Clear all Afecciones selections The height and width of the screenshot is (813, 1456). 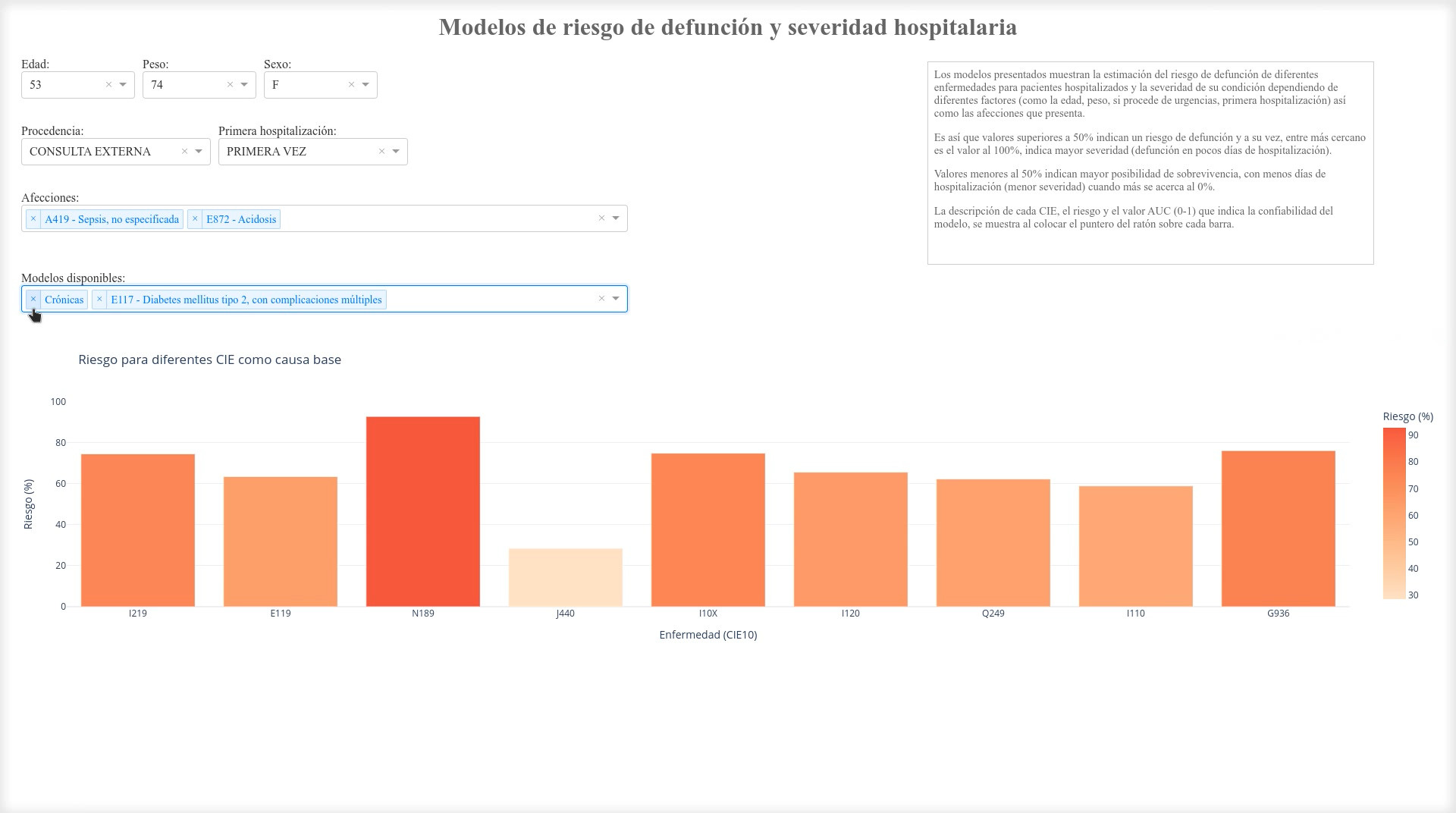coord(601,218)
